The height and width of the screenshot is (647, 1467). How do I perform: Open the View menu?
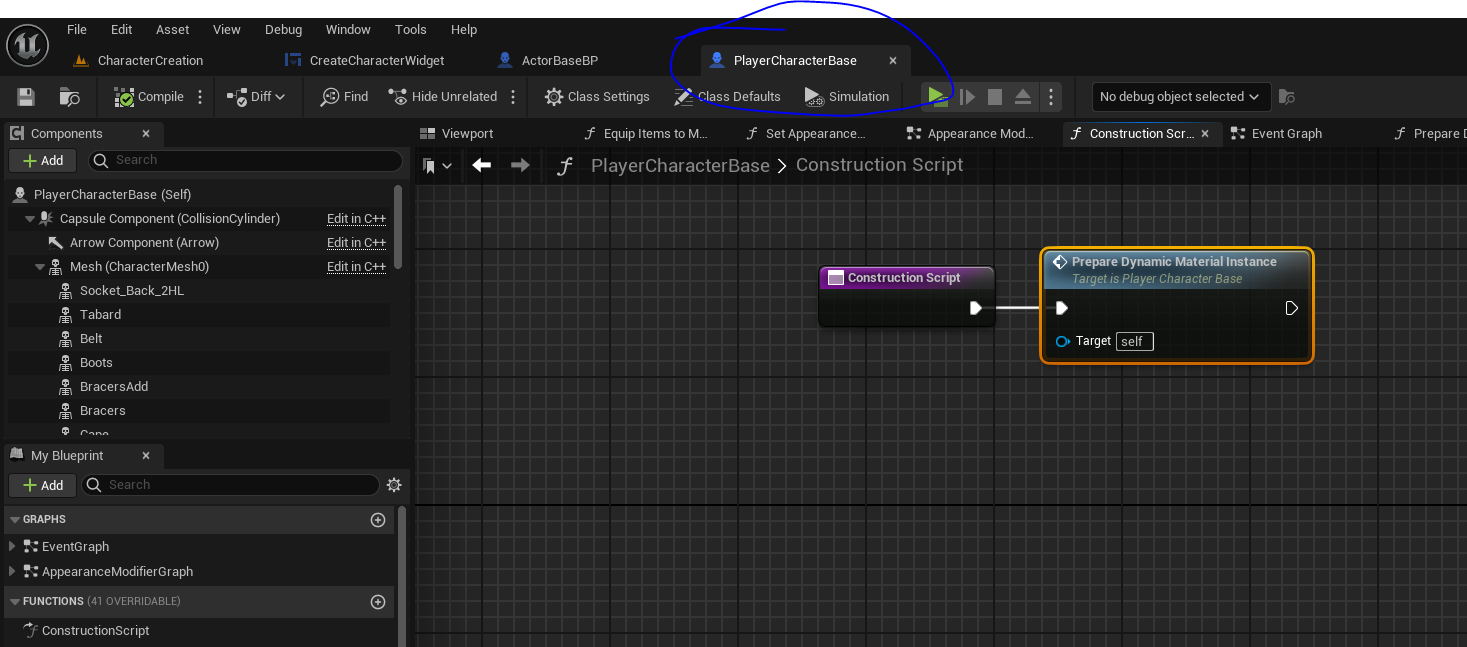click(227, 30)
